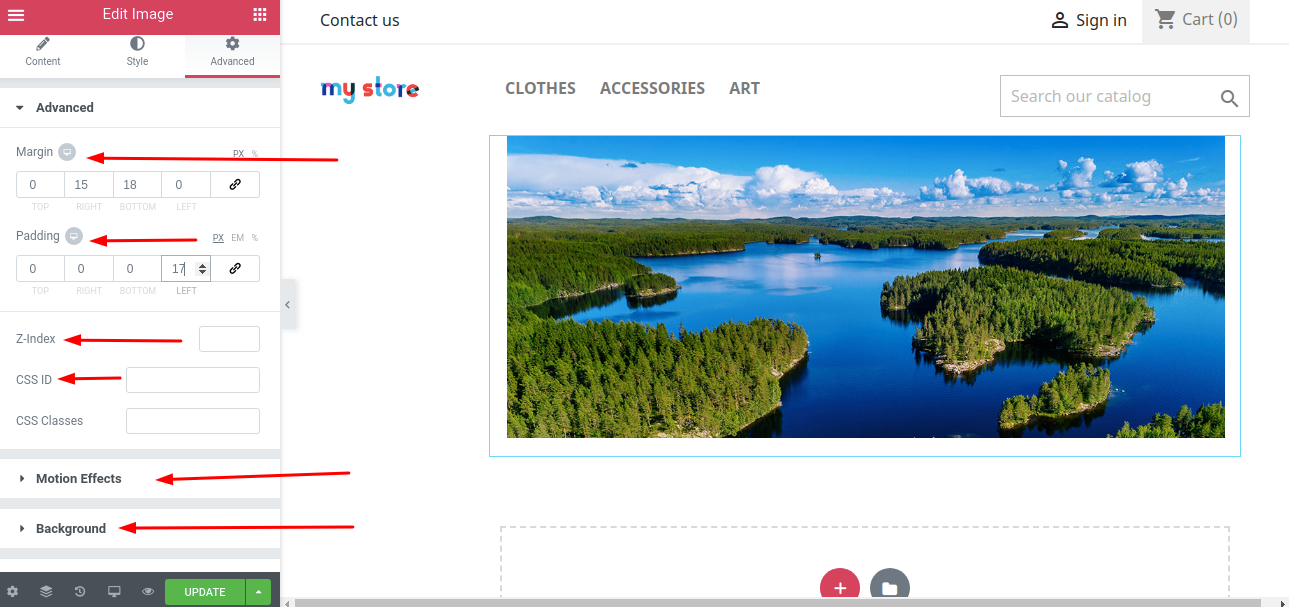Image resolution: width=1289 pixels, height=607 pixels.
Task: Click the Z-Index input field
Action: 229,339
